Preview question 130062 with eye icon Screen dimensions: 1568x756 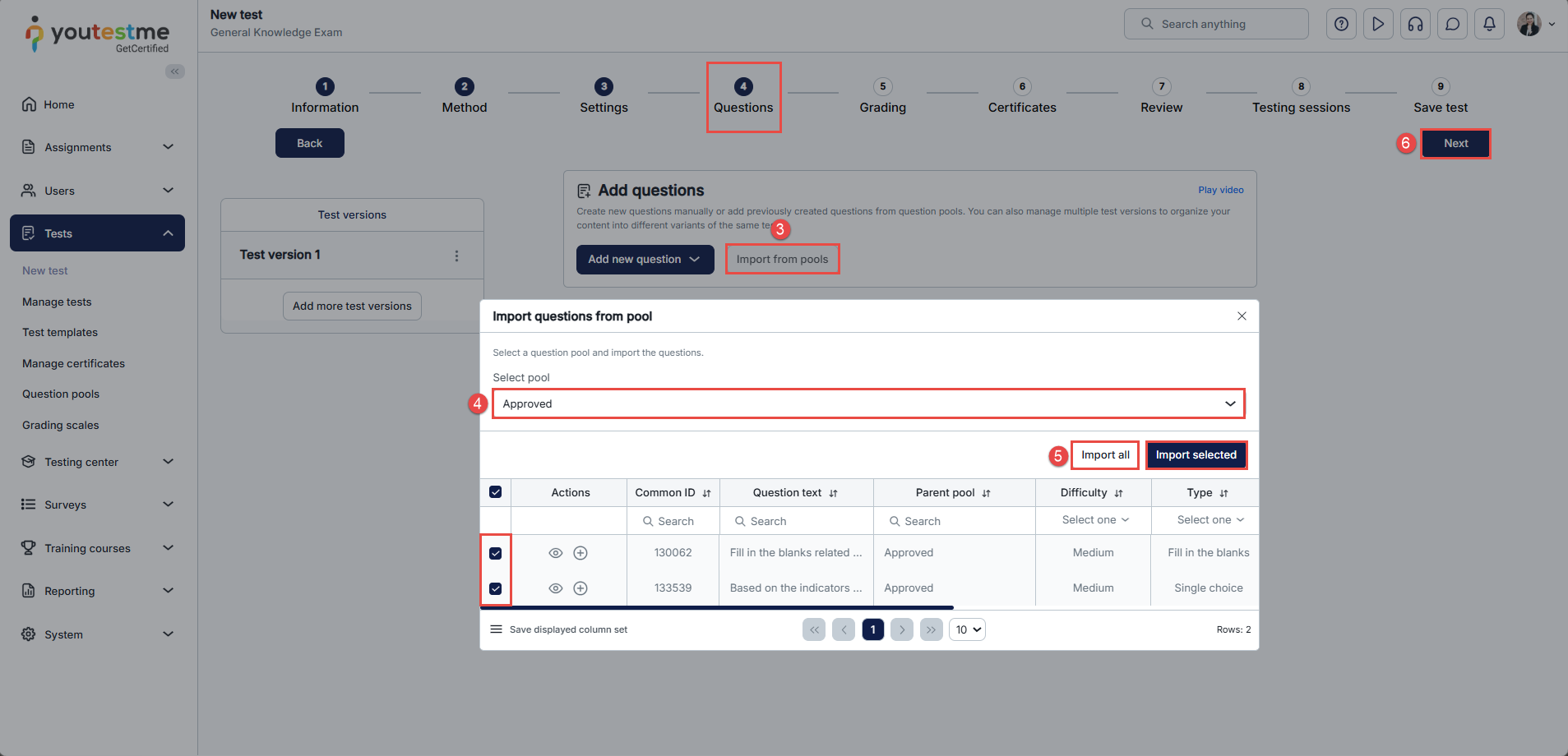click(x=556, y=553)
